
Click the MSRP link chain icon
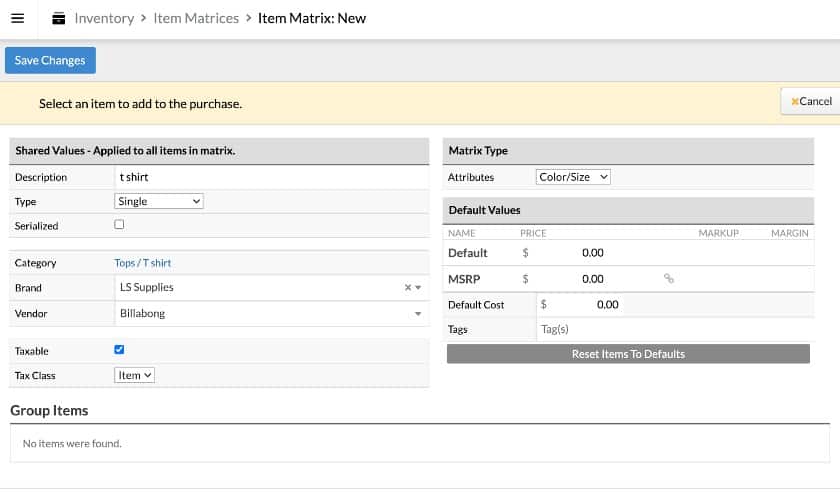click(669, 278)
